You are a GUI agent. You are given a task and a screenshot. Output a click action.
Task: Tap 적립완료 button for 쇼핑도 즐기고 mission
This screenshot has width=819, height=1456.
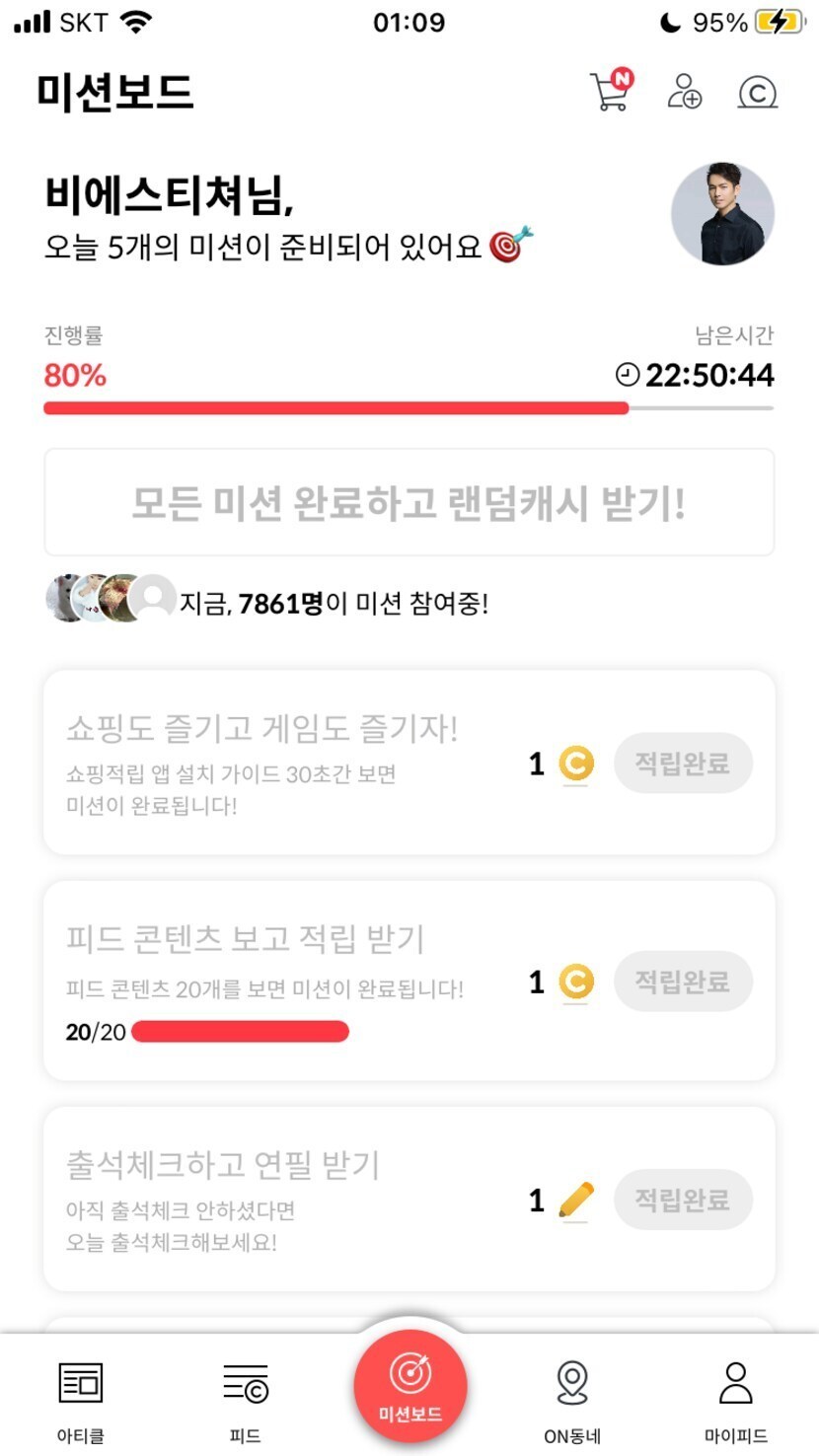click(683, 764)
